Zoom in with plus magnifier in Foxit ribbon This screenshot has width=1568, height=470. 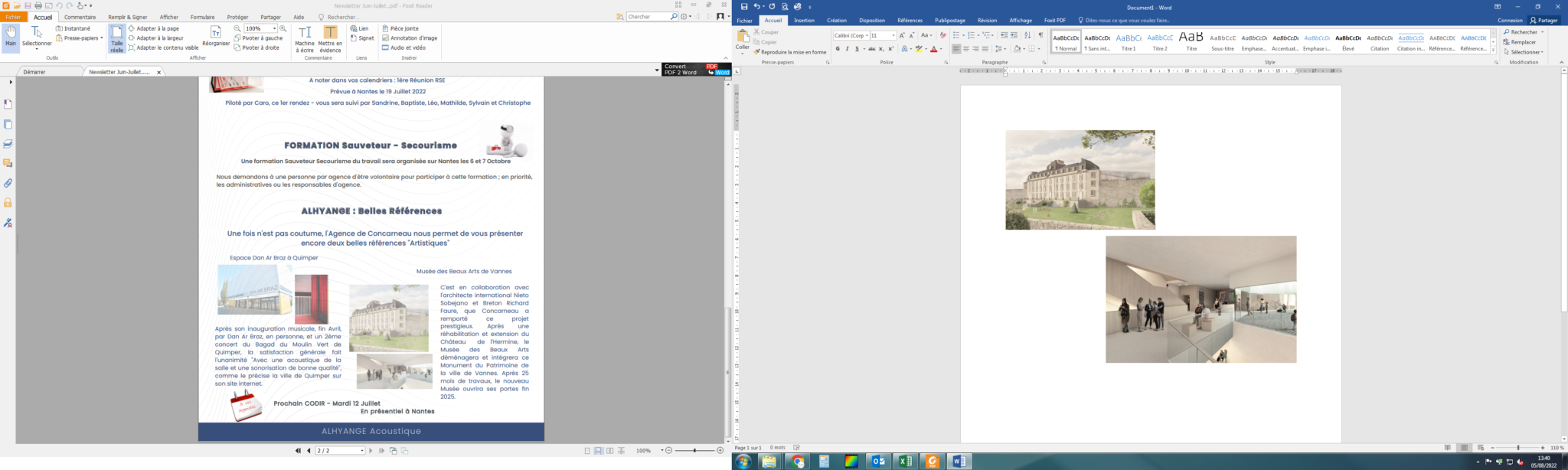click(x=283, y=28)
